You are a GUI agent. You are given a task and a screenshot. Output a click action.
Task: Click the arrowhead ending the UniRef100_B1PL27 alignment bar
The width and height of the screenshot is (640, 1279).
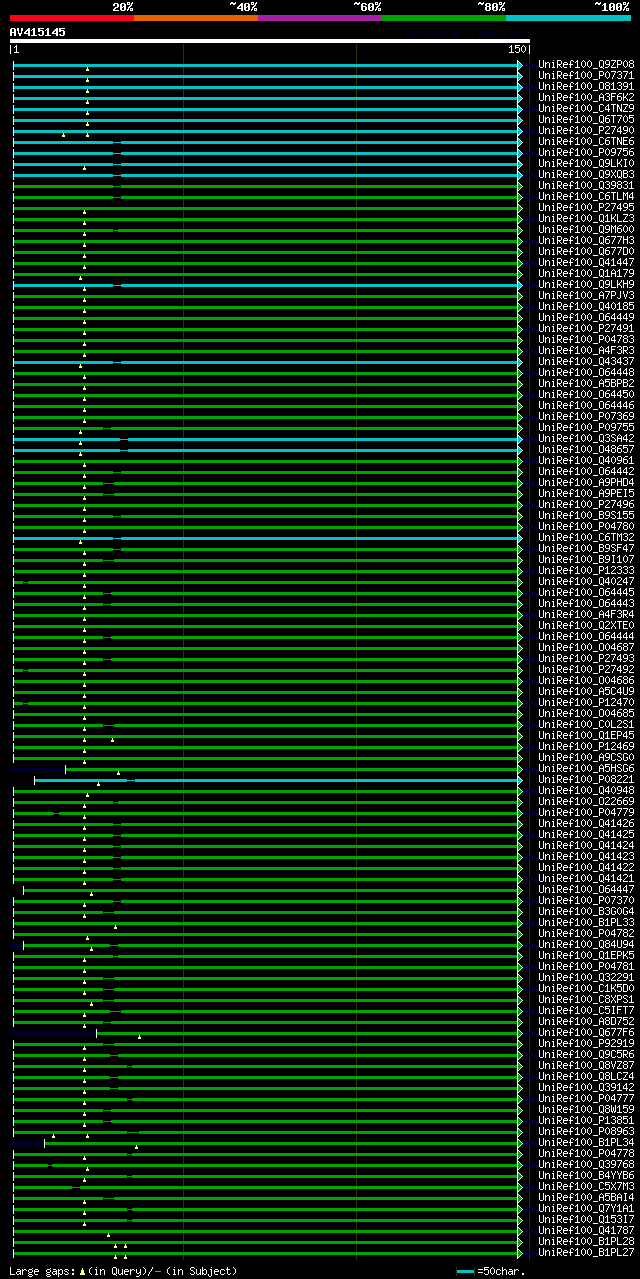[520, 1252]
